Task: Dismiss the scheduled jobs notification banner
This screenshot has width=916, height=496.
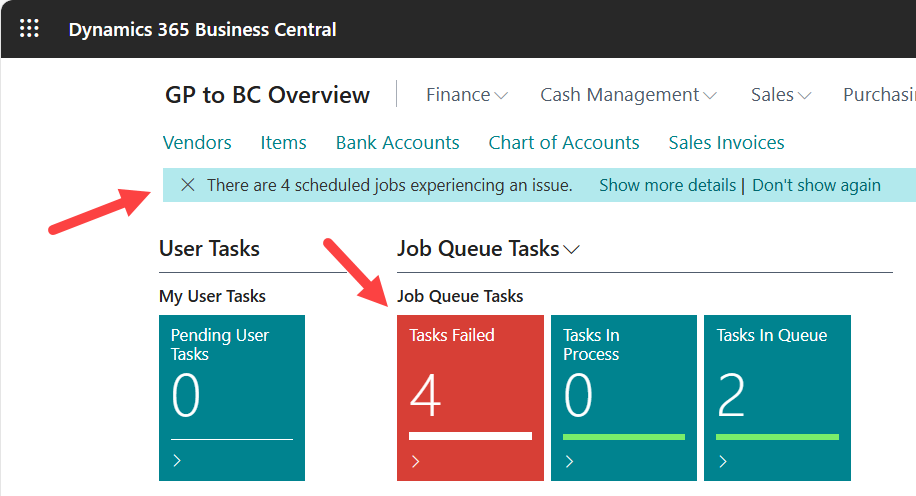Action: click(187, 185)
